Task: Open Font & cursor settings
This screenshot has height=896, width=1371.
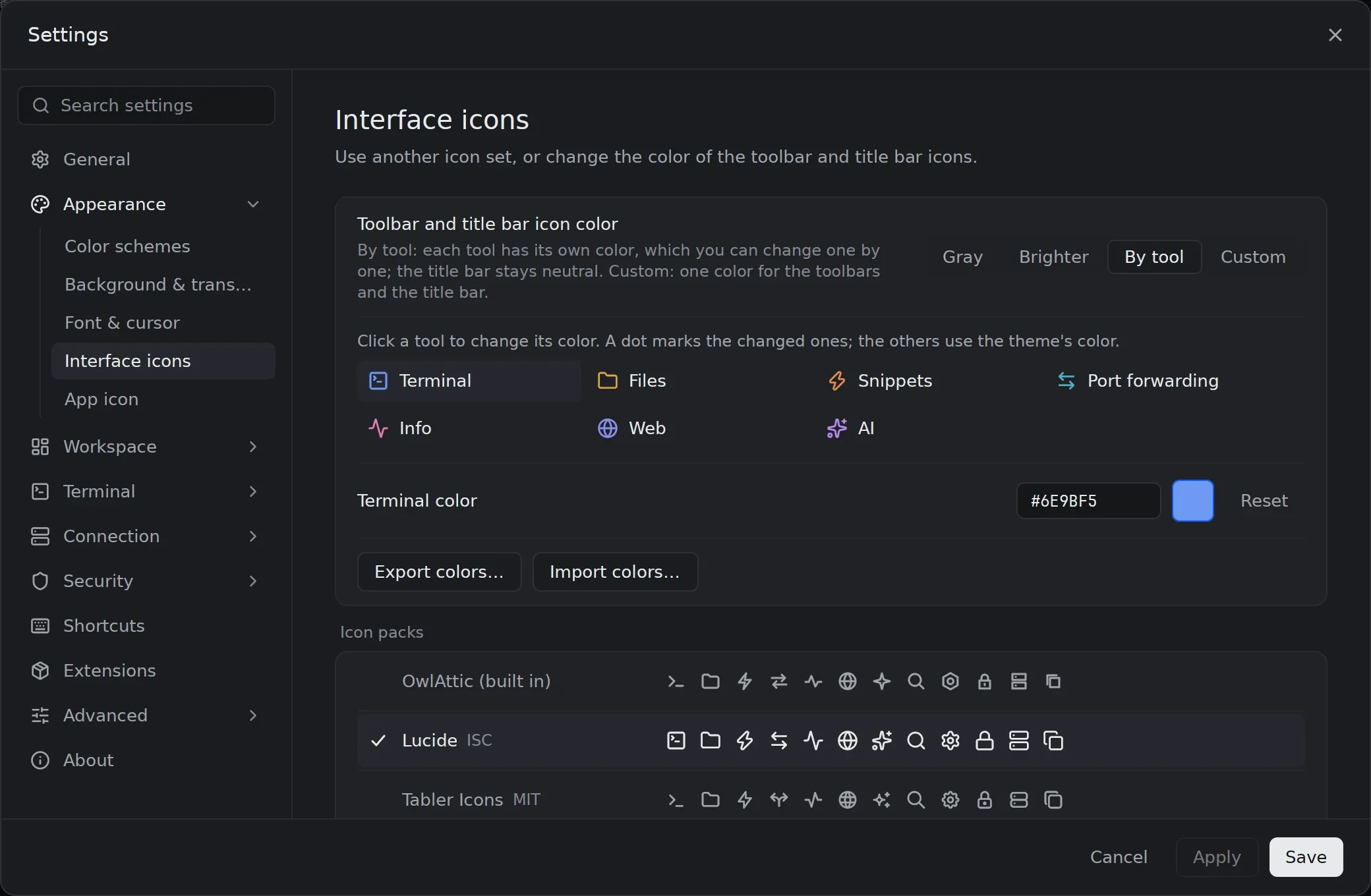Action: coord(163,323)
